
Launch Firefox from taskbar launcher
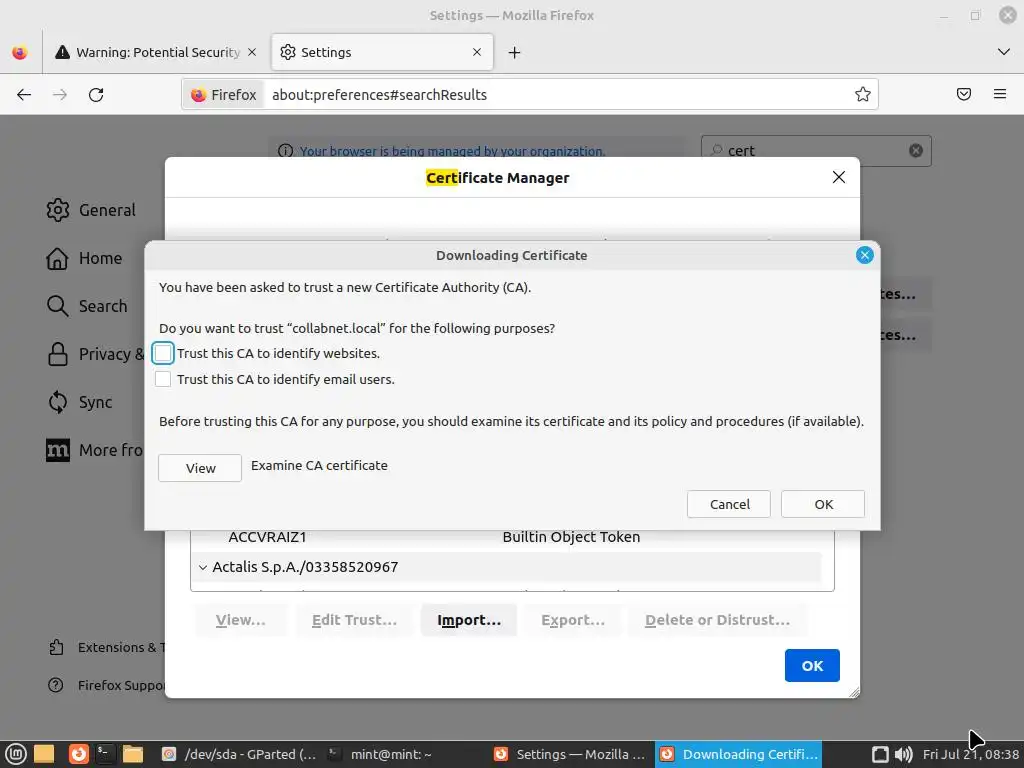click(x=78, y=754)
